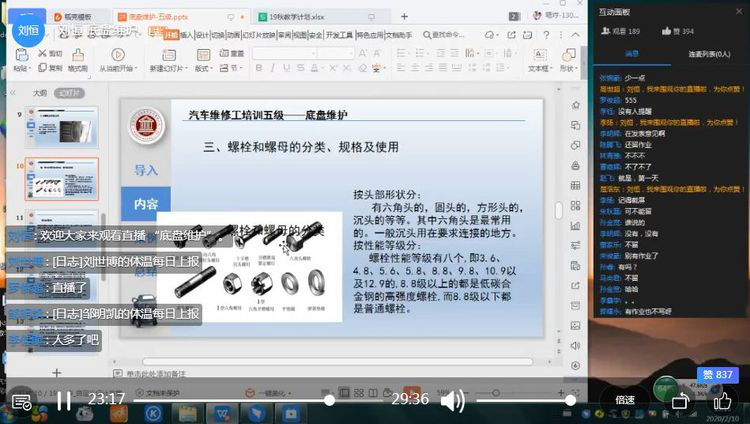750x424 pixels.
Task: Add a slide with plus button
Action: click(x=56, y=372)
